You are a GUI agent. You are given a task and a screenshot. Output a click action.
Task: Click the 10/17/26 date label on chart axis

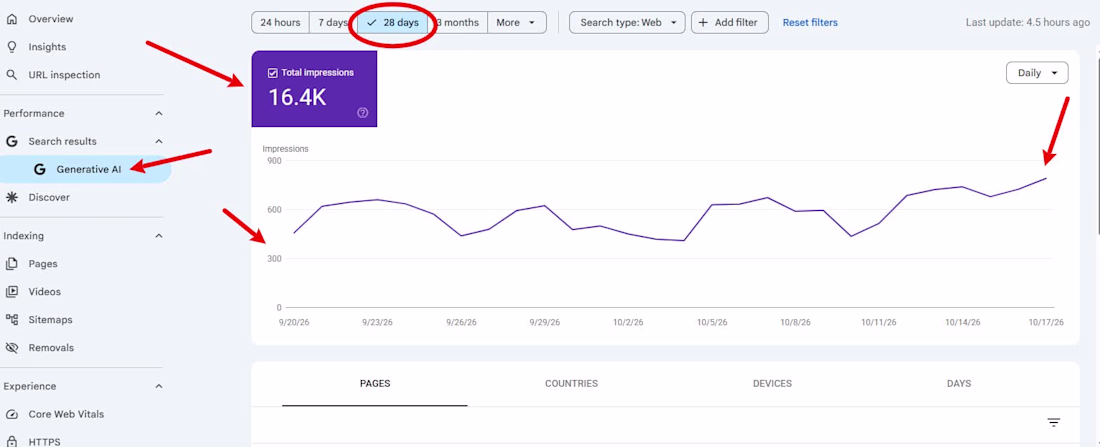coord(1046,322)
